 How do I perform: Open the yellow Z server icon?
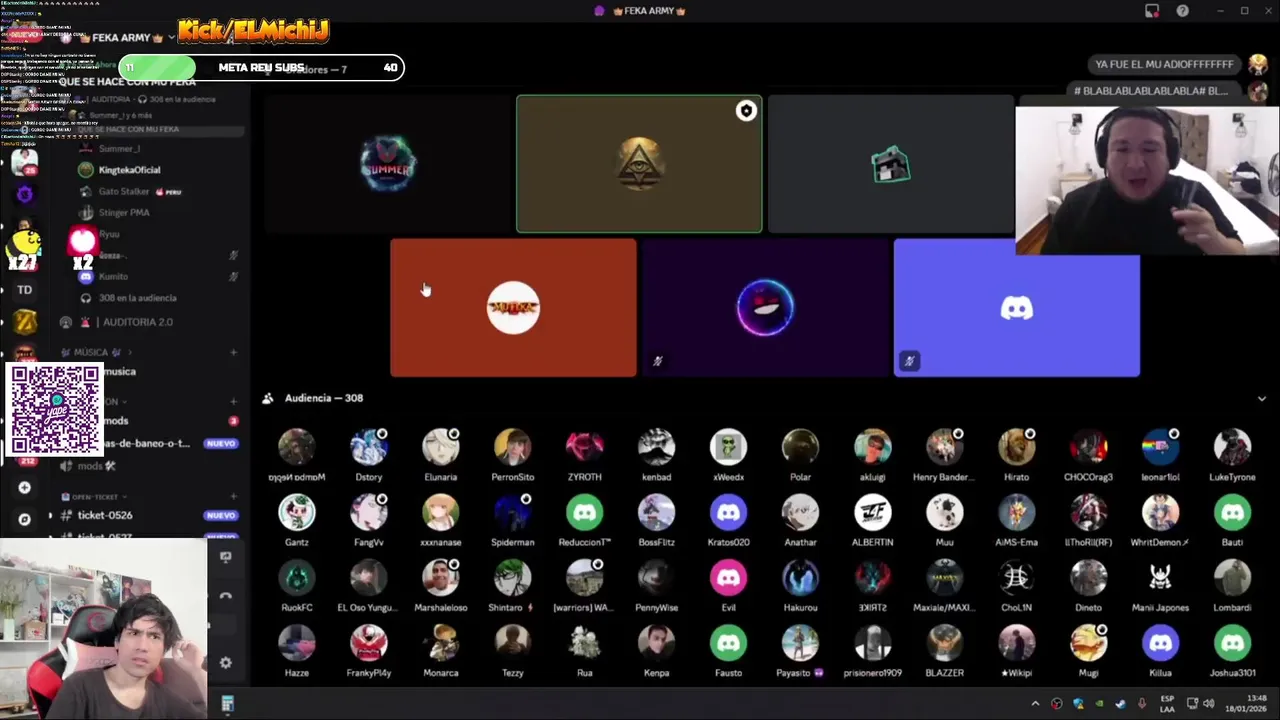pyautogui.click(x=24, y=321)
